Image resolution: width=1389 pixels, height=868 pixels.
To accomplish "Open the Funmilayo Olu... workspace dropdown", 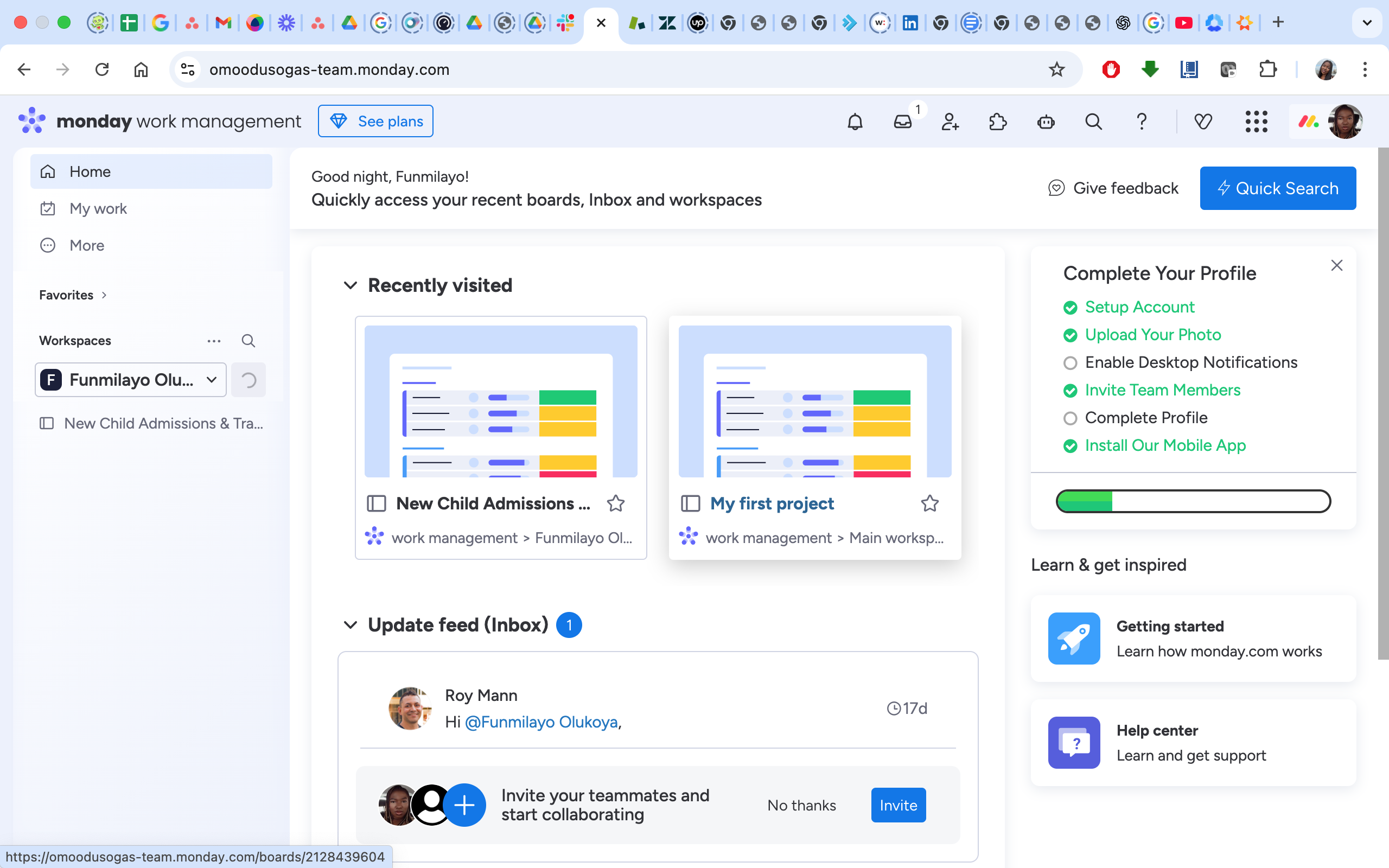I will click(131, 379).
